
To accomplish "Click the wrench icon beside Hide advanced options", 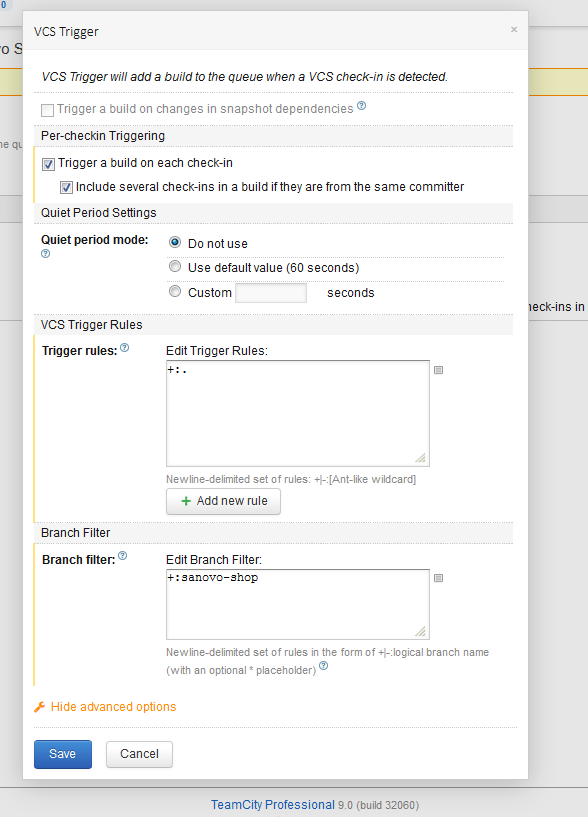I will coord(39,707).
